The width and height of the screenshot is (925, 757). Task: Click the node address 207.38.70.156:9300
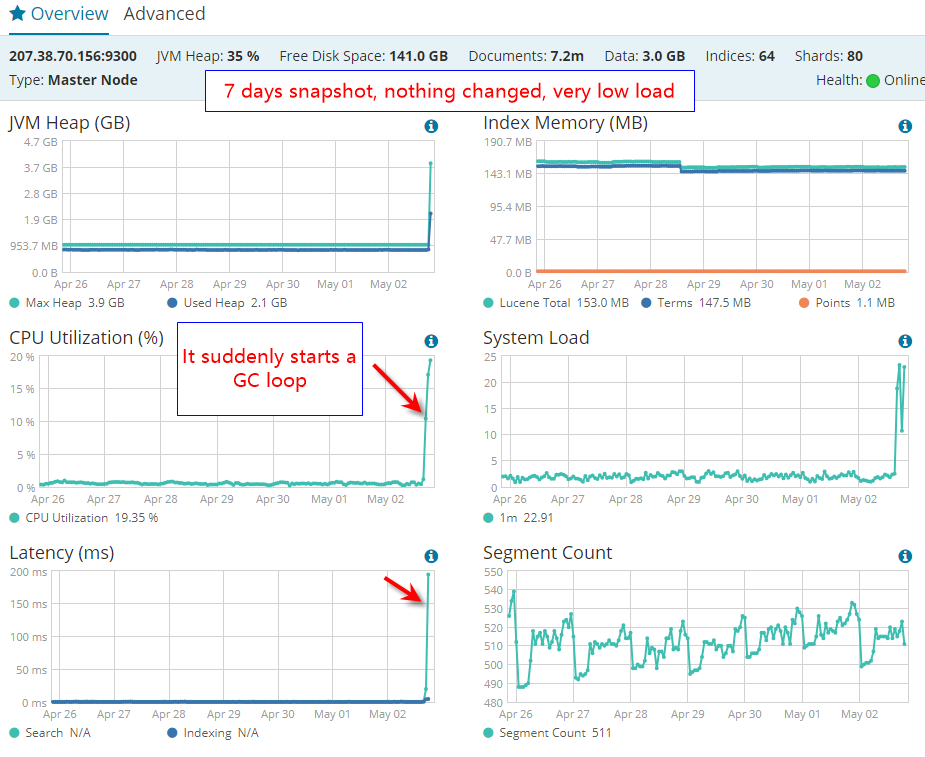pyautogui.click(x=73, y=56)
